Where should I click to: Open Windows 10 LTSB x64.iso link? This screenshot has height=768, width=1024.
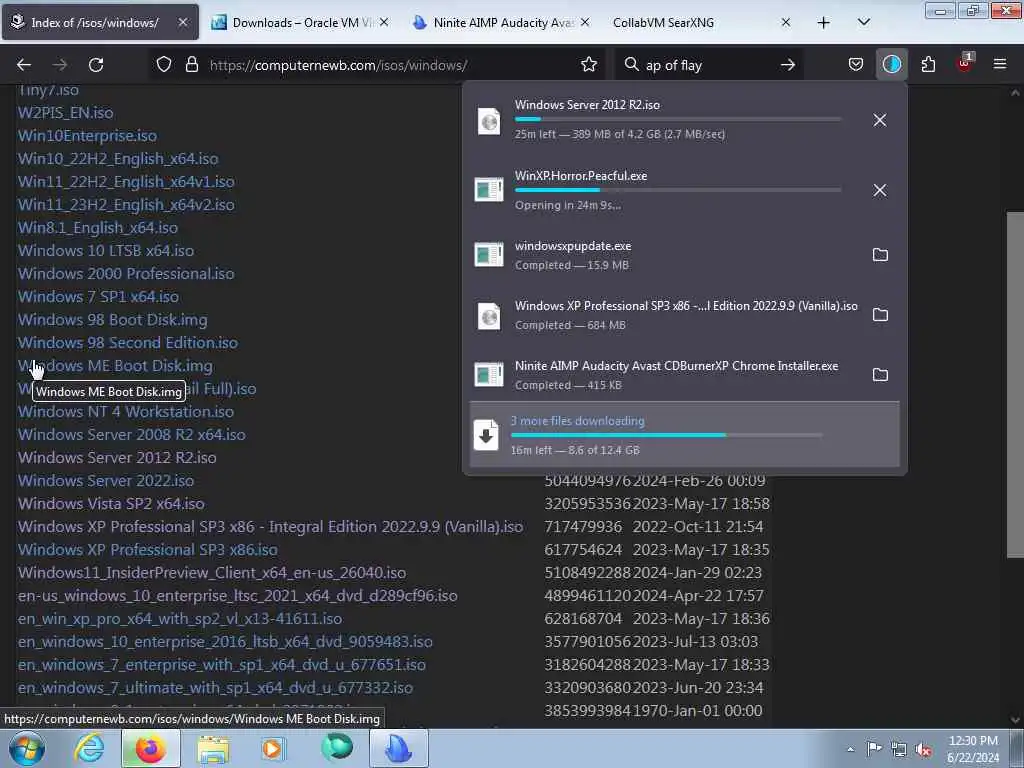pos(105,251)
